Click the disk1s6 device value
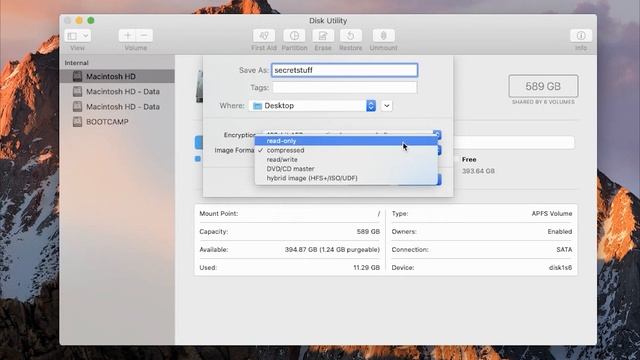This screenshot has width=640, height=360. [560, 268]
